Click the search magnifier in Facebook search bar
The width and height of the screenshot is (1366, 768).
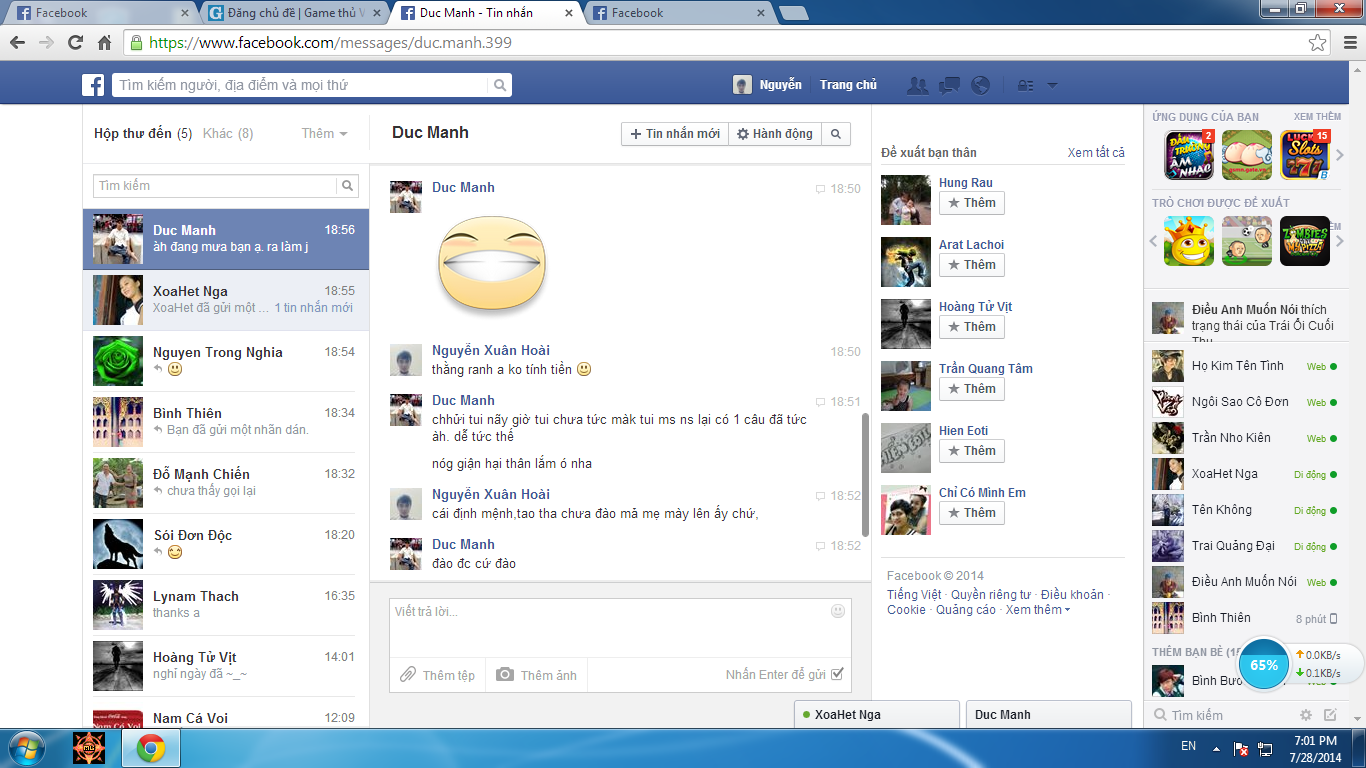point(501,85)
